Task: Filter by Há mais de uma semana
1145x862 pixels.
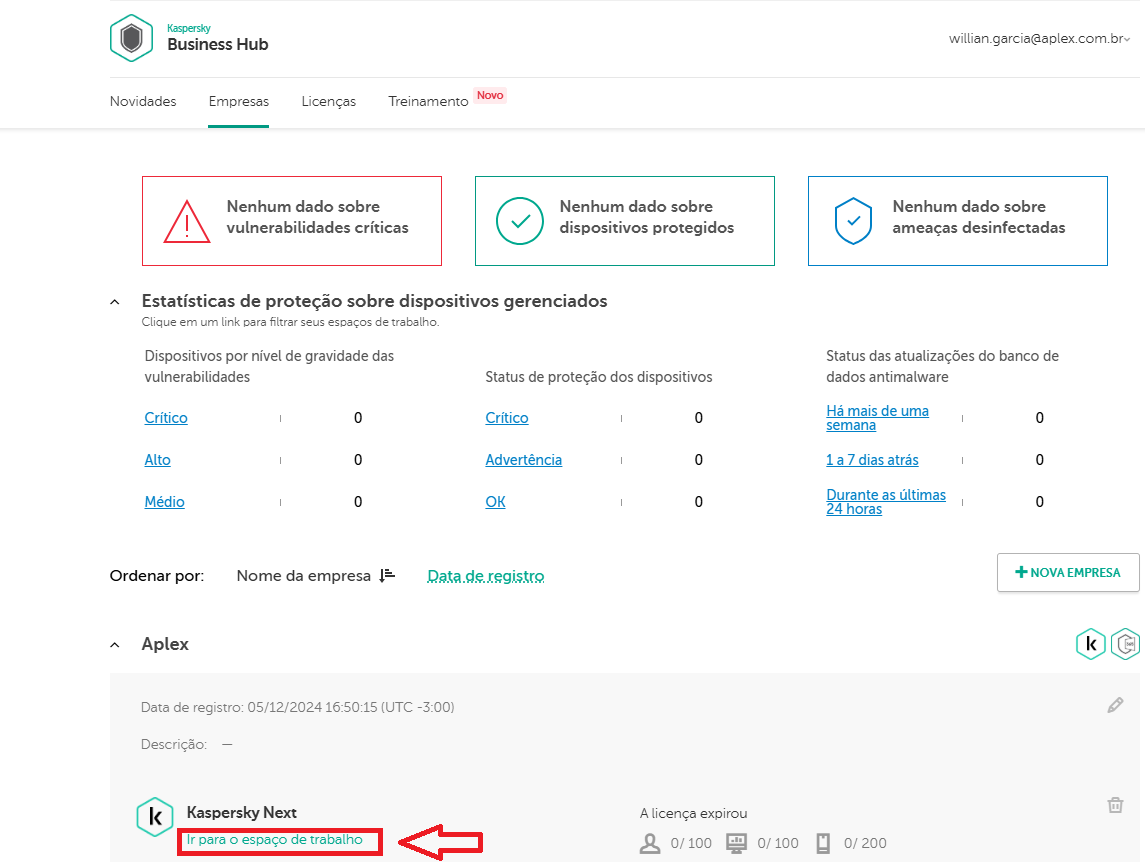Action: click(x=878, y=418)
